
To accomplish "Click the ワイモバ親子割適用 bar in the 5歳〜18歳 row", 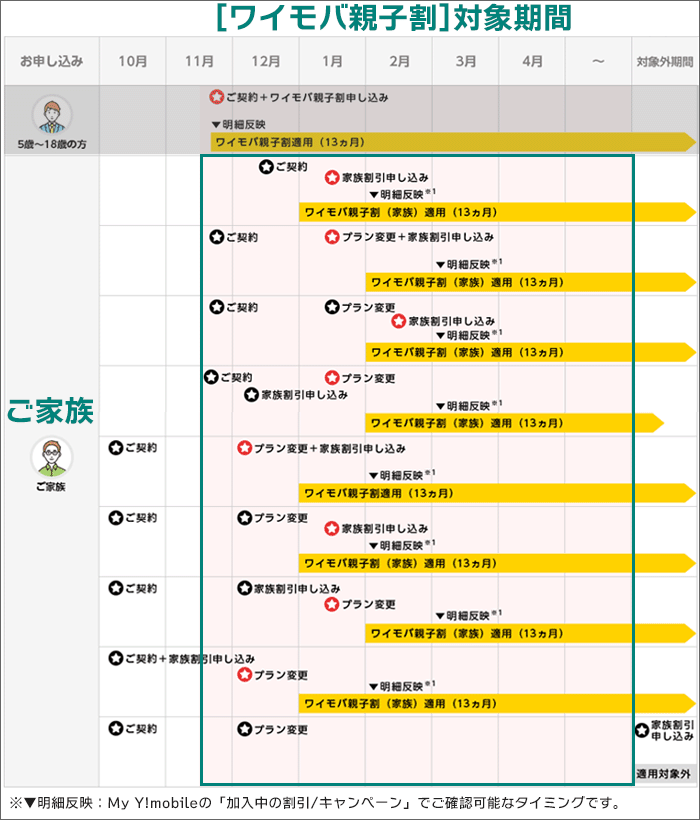I will (453, 142).
